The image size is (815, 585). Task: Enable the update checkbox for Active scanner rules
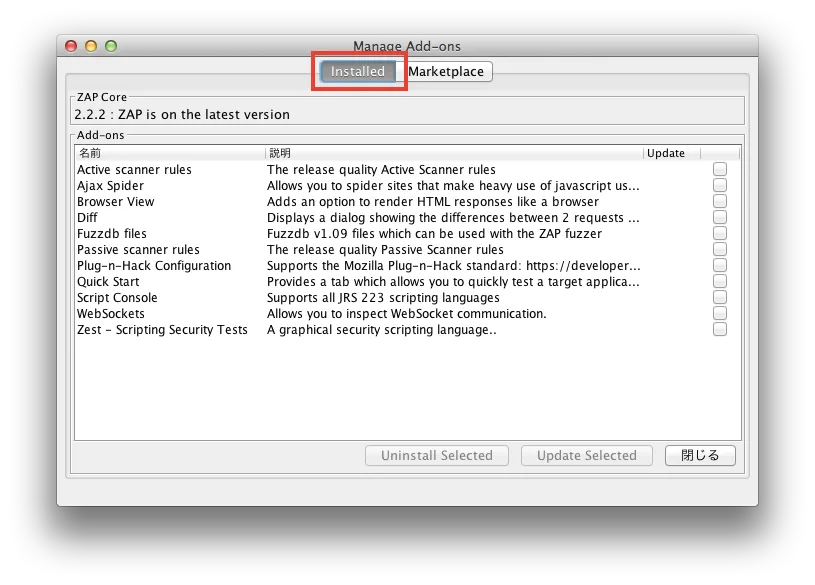point(719,169)
